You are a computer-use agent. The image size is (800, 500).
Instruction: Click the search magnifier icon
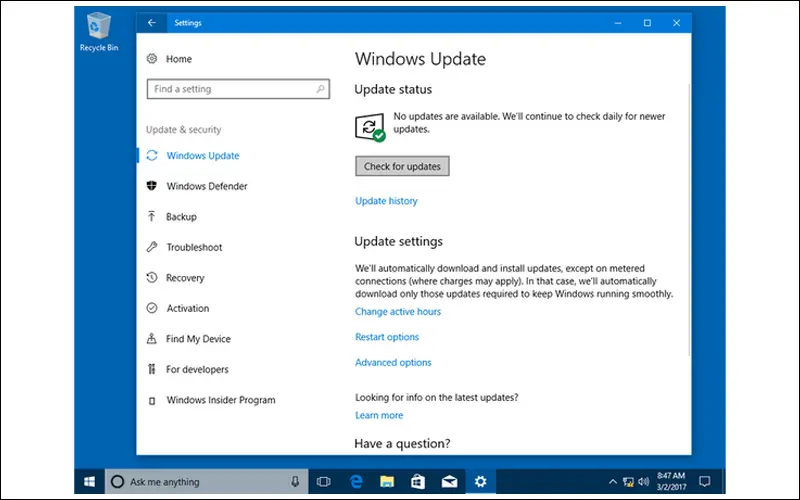pyautogui.click(x=320, y=89)
